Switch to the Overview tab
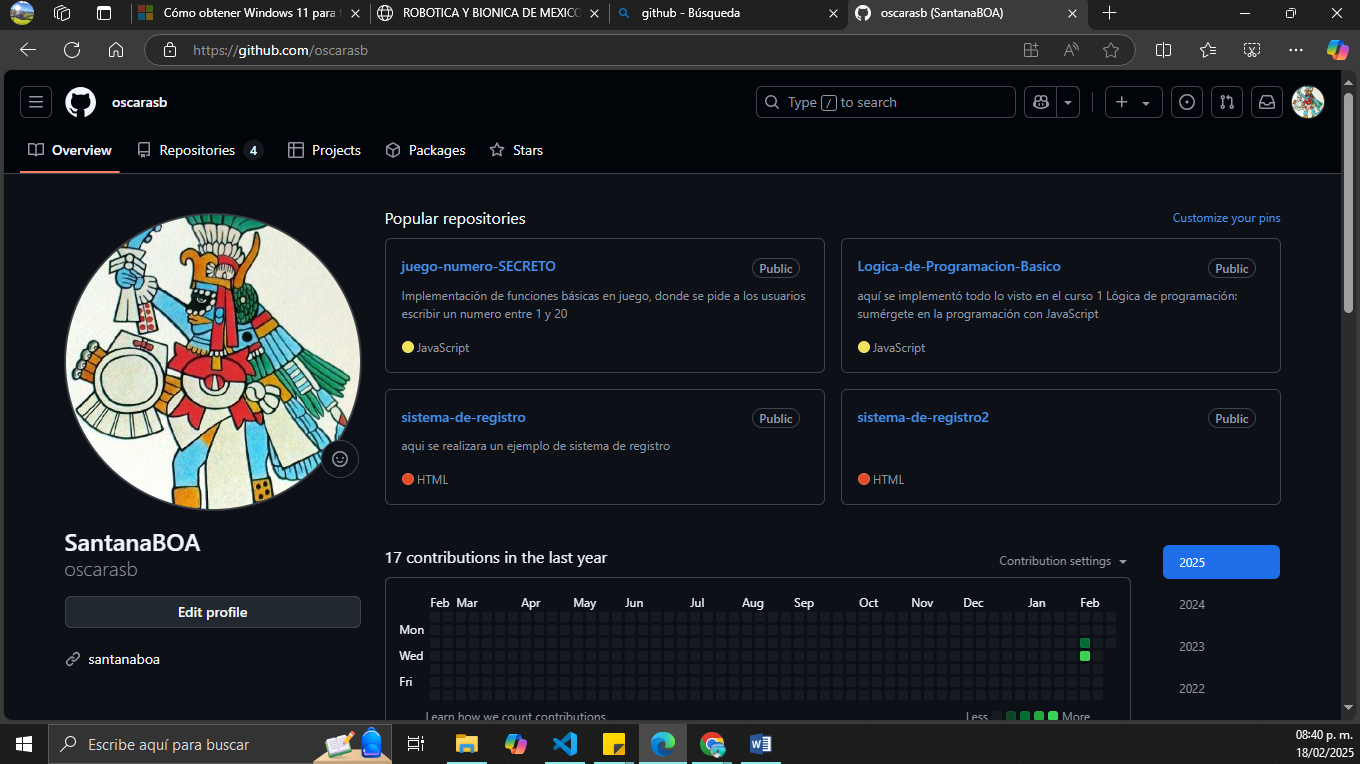Viewport: 1360px width, 764px height. tap(70, 150)
